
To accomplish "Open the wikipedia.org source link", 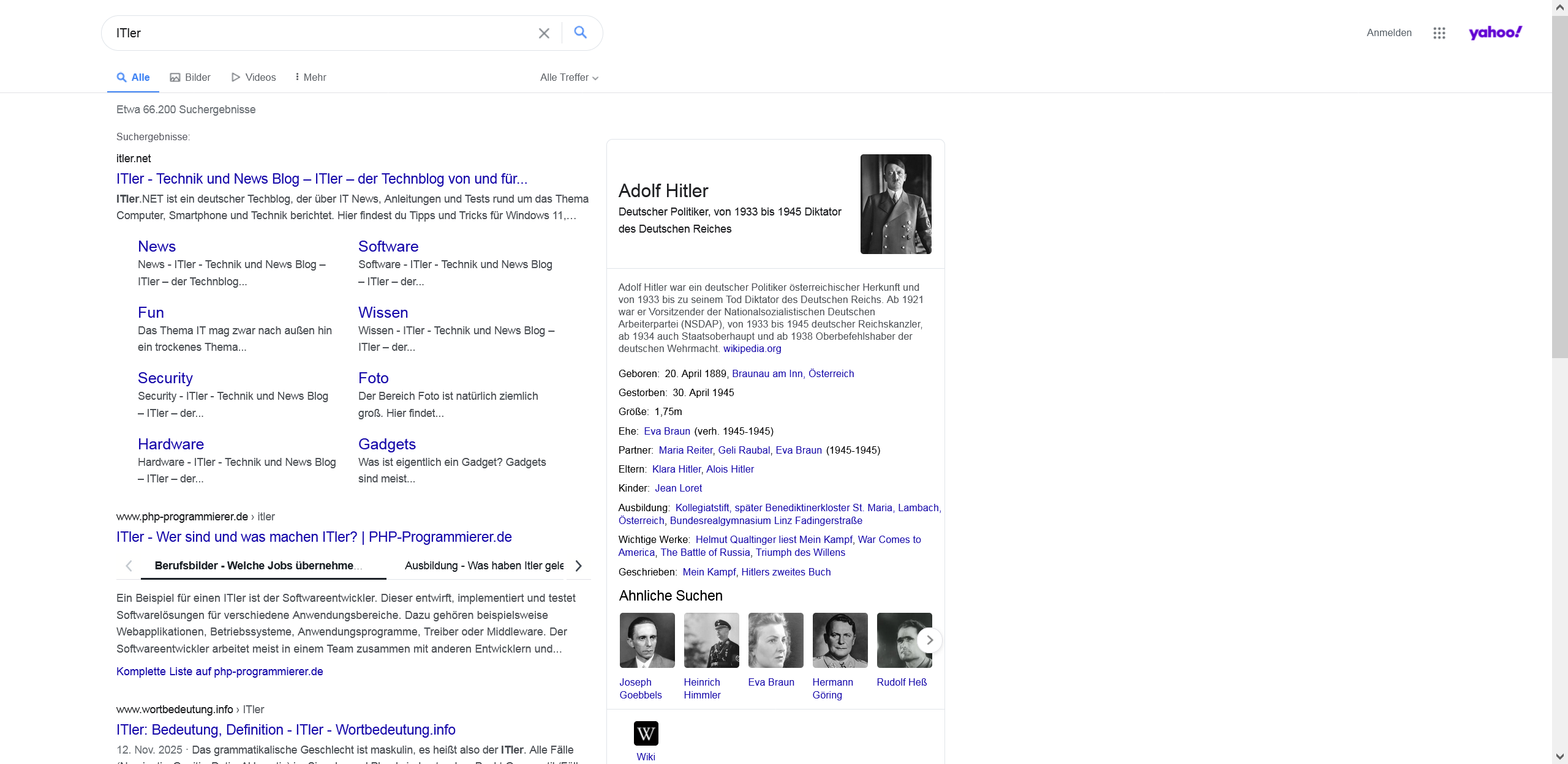I will click(x=752, y=348).
